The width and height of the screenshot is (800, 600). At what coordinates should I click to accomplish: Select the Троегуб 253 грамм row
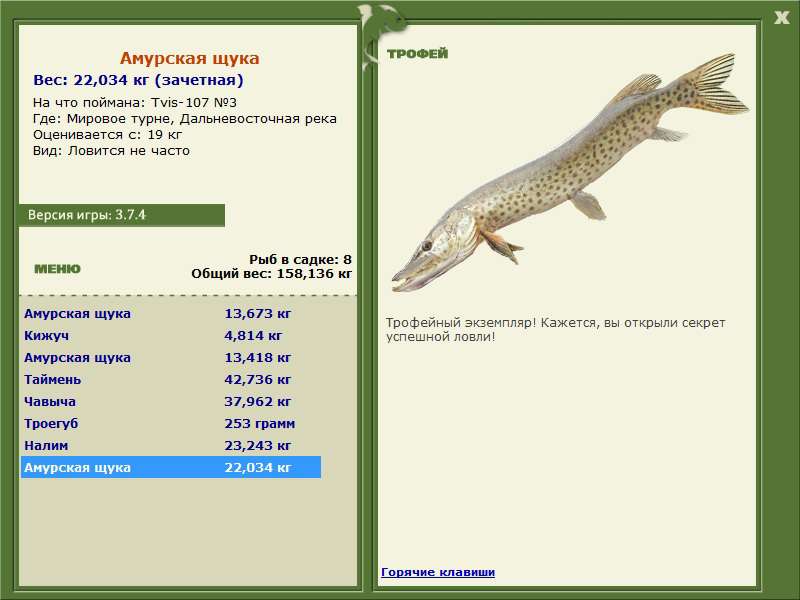[170, 424]
